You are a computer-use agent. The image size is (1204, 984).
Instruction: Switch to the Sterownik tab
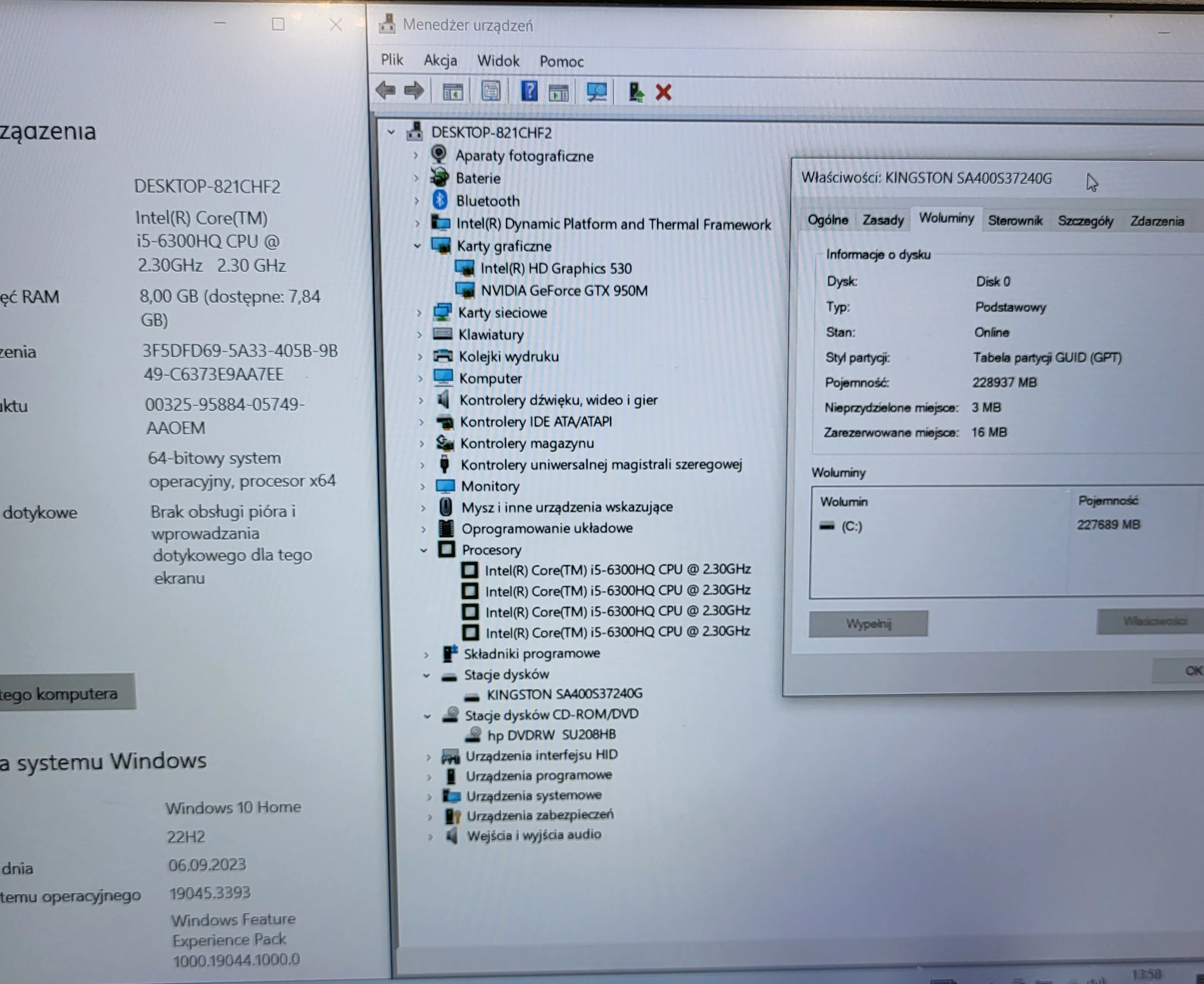(1015, 221)
